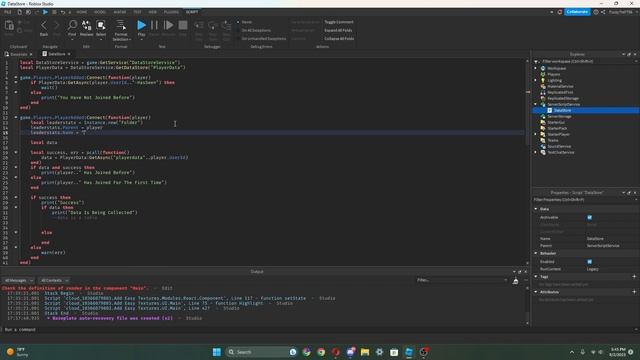Click the Collaborate button
Viewport: 640px width, 360px height.
coord(577,12)
